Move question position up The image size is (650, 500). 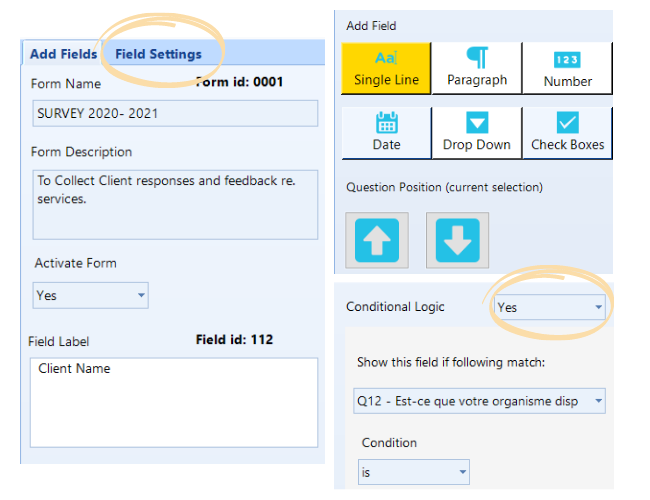(376, 240)
